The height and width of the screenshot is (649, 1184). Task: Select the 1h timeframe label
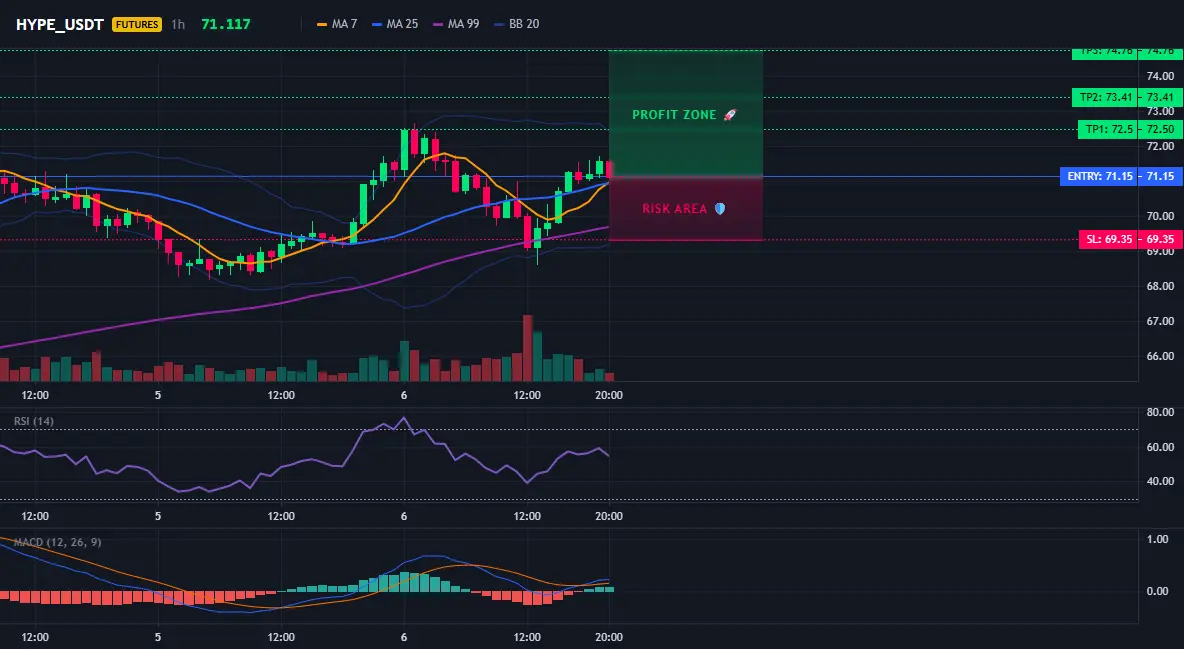(x=177, y=24)
